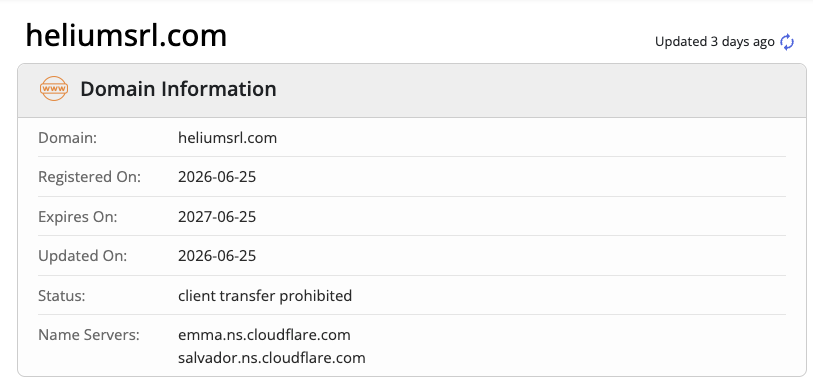Click empty area right of status row
Viewport: 813px width, 392px height.
[570, 296]
